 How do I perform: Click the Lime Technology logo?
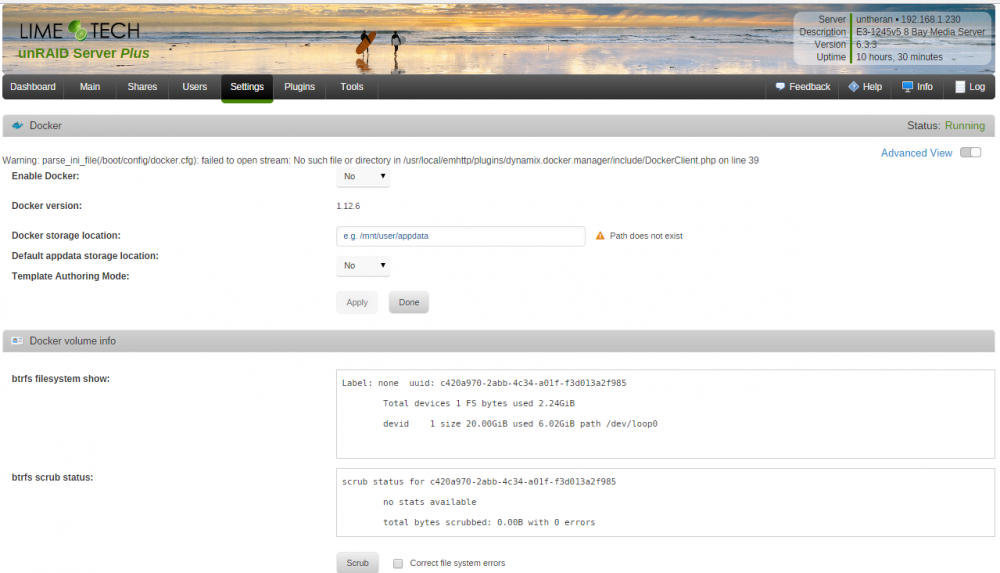[79, 31]
